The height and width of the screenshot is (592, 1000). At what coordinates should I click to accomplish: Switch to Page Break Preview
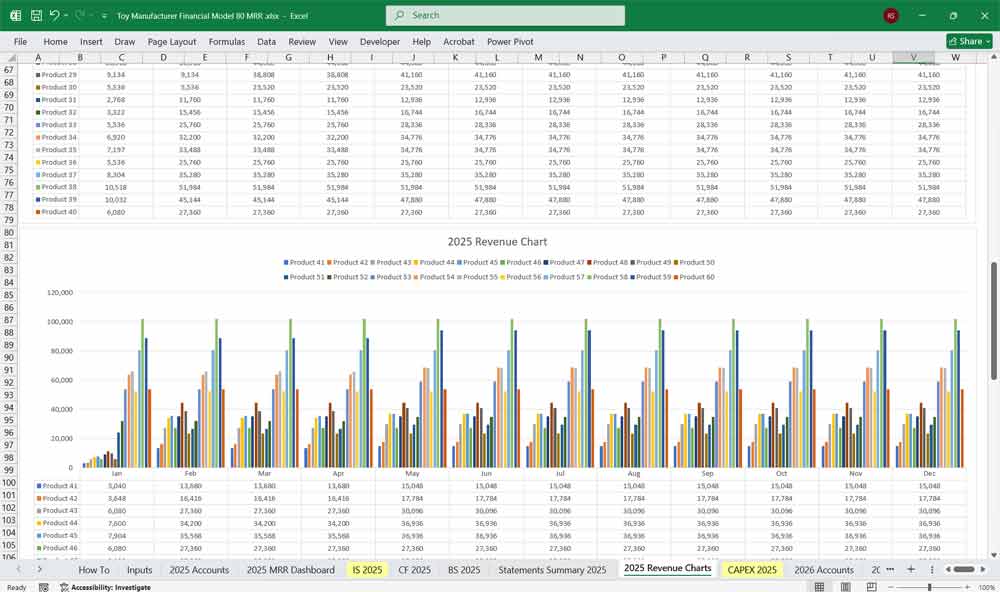pyautogui.click(x=871, y=587)
